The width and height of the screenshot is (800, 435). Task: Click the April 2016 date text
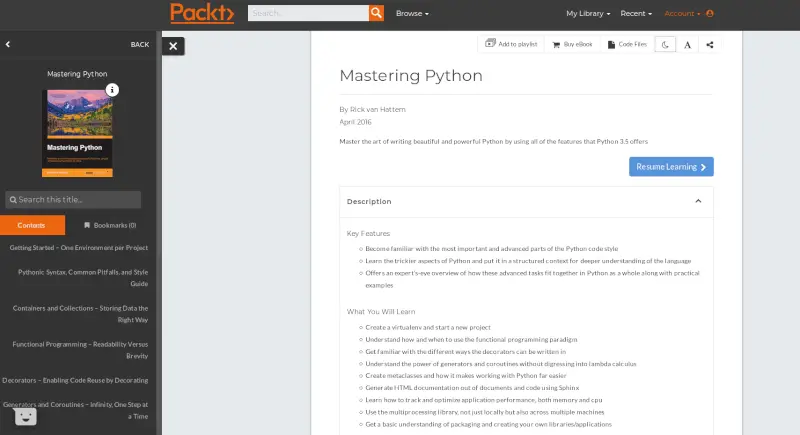[356, 122]
